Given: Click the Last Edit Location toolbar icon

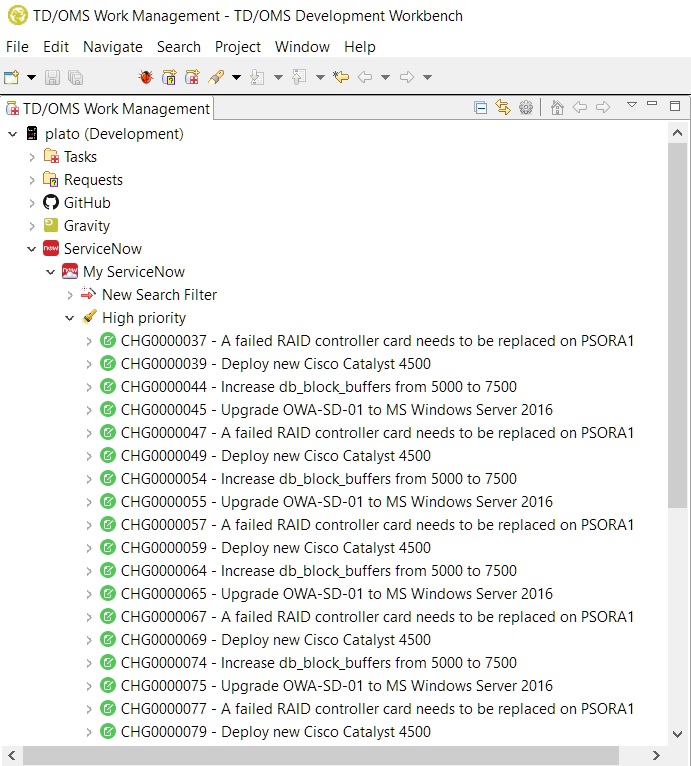Looking at the screenshot, I should pyautogui.click(x=341, y=77).
